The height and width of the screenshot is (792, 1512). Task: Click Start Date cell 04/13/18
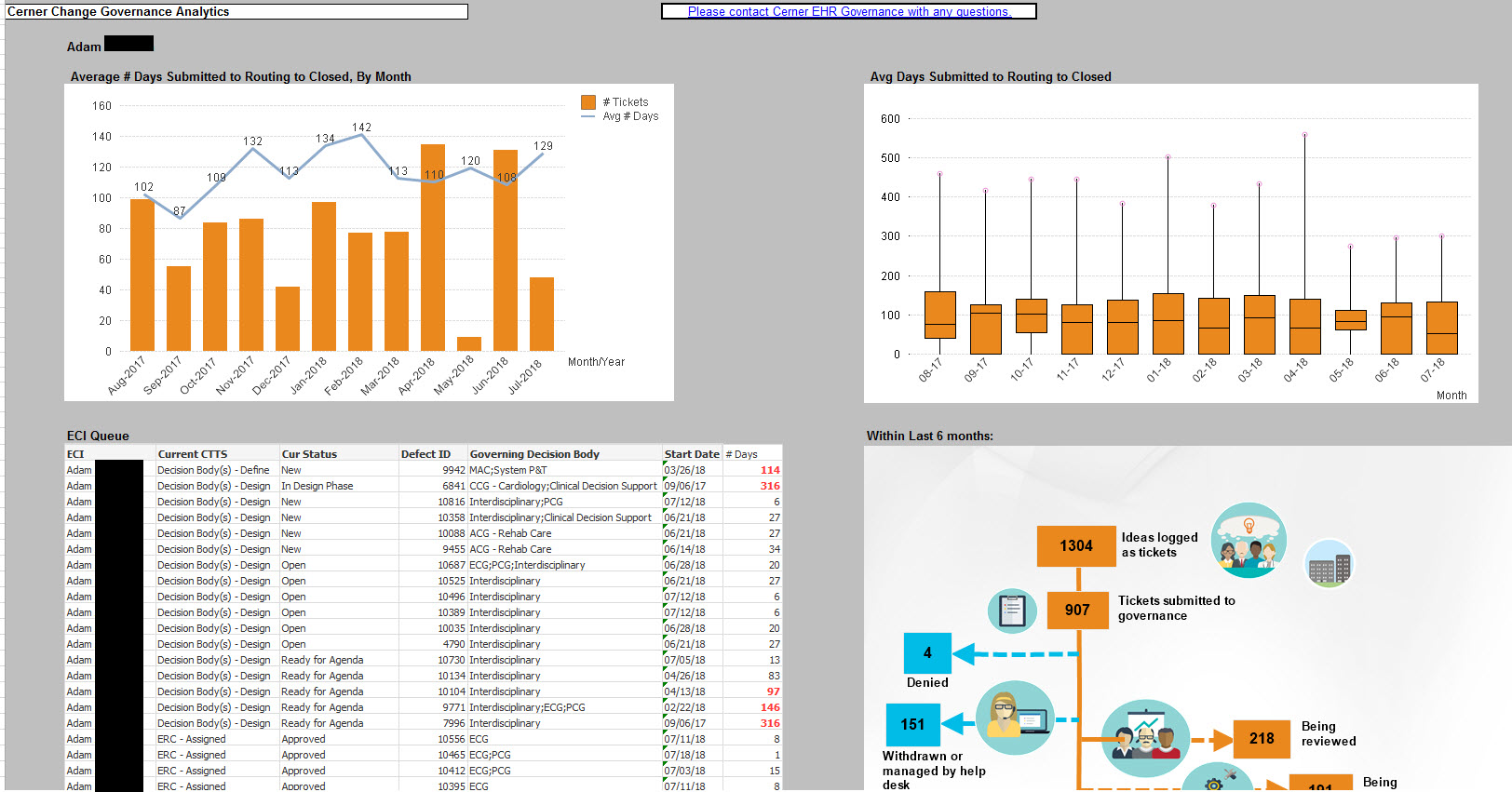point(692,691)
